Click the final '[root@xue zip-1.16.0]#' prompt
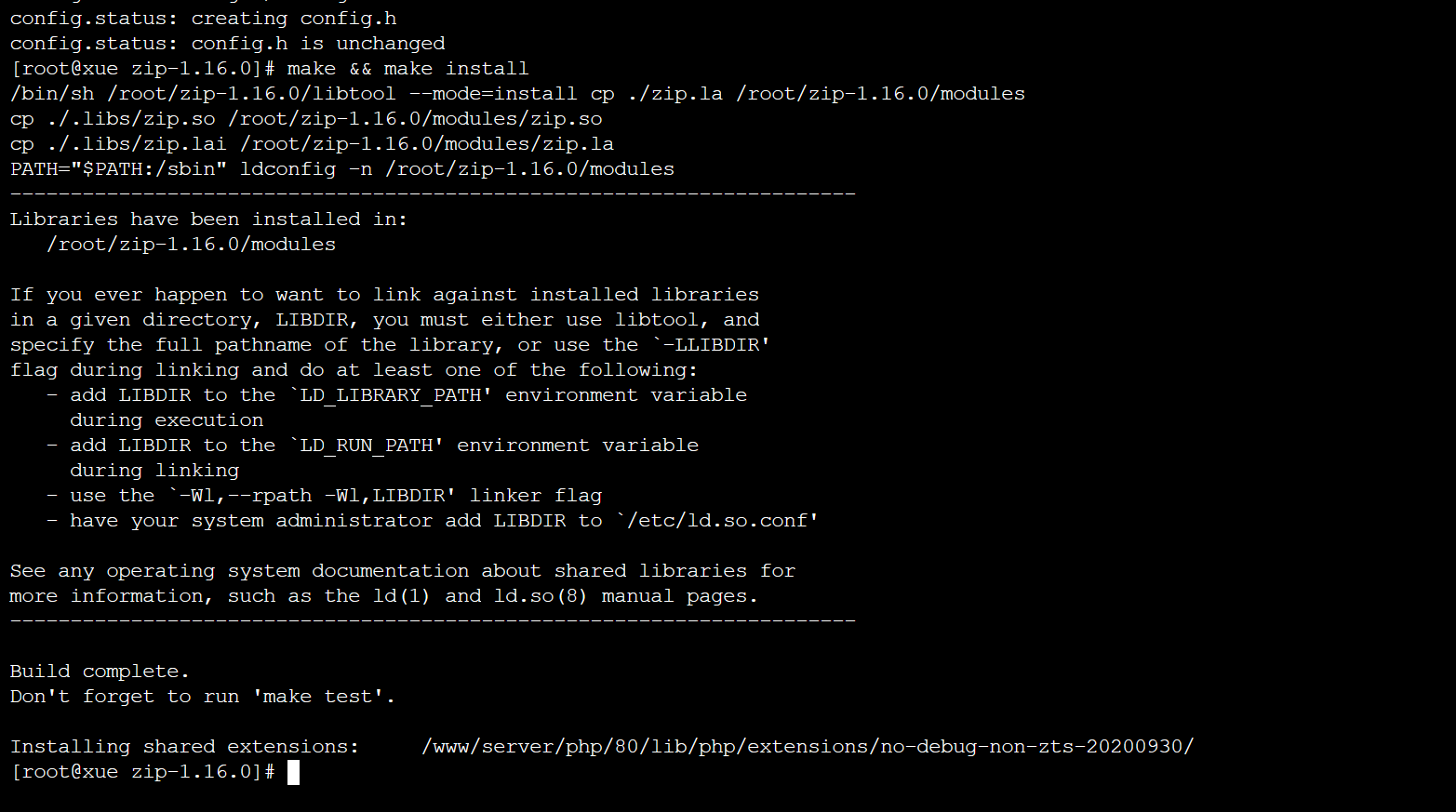This screenshot has height=812, width=1456. pyautogui.click(x=143, y=772)
